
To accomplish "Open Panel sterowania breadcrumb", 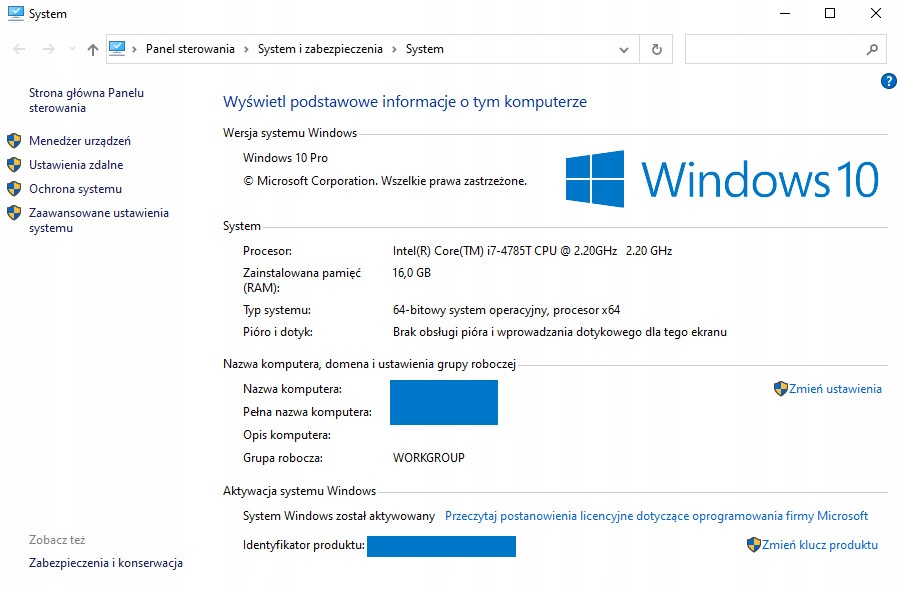I will click(190, 49).
